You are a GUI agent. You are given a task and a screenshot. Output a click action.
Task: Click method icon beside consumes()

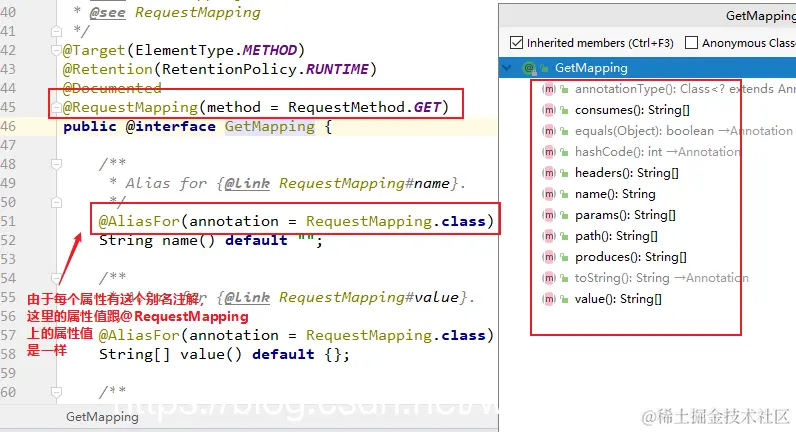(548, 110)
